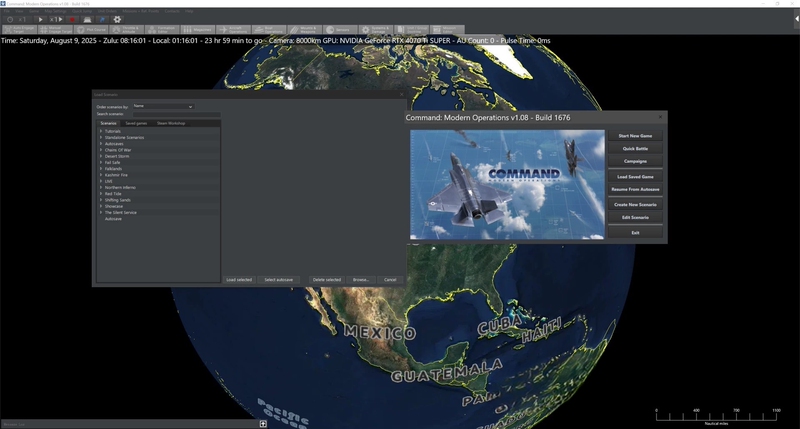Click the Edit Scenario button
The image size is (800, 429).
[x=635, y=217]
